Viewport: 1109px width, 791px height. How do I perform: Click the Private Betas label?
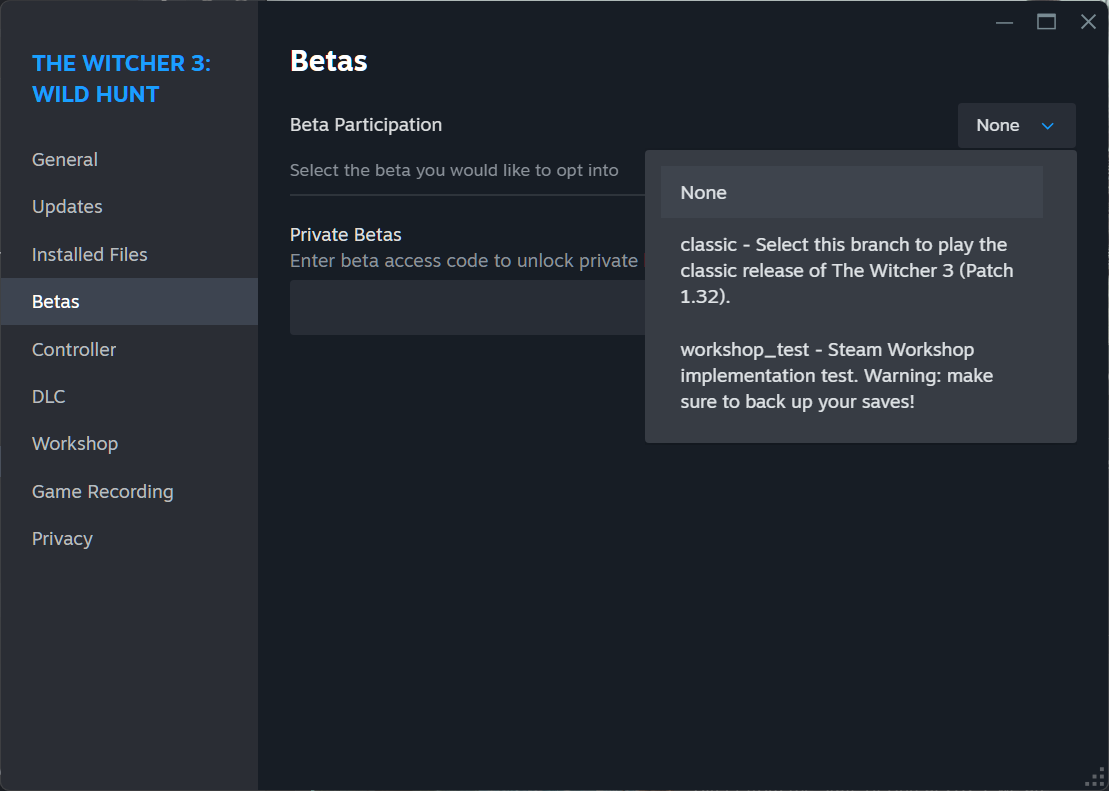[x=346, y=234]
